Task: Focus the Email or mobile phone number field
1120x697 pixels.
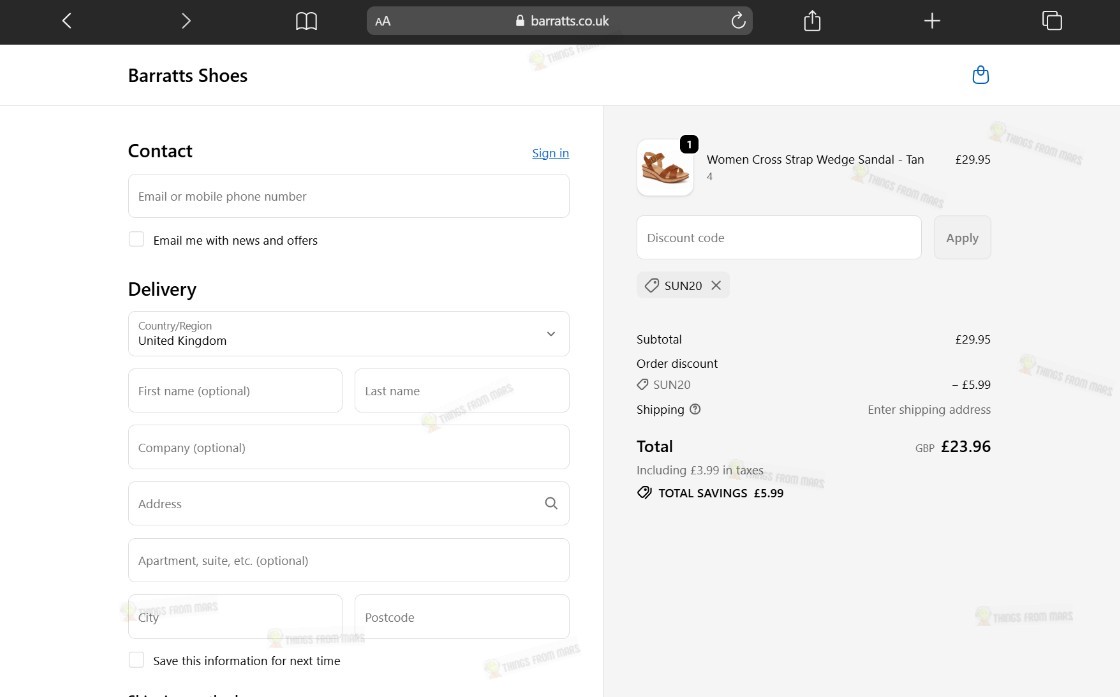Action: point(349,196)
